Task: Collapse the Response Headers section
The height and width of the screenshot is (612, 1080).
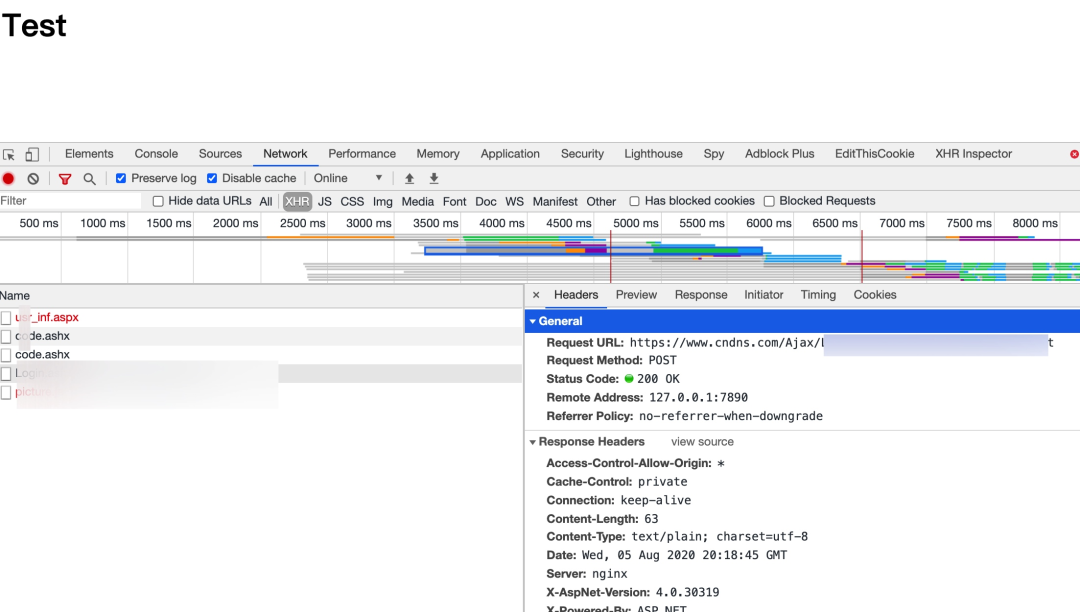Action: pyautogui.click(x=533, y=442)
